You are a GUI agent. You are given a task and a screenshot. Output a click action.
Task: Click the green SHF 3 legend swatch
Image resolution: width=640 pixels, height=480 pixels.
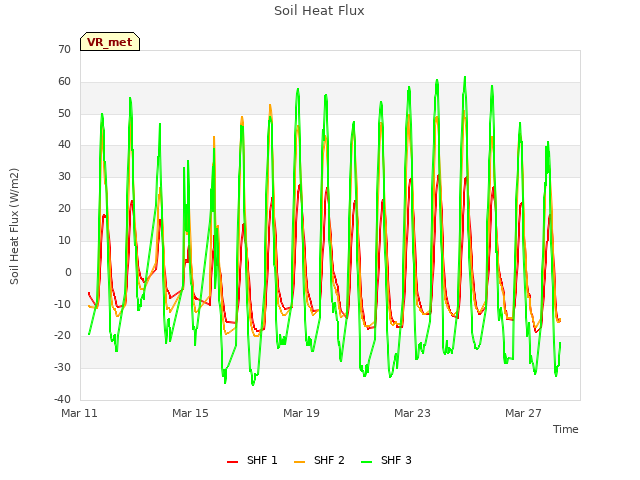tap(367, 462)
